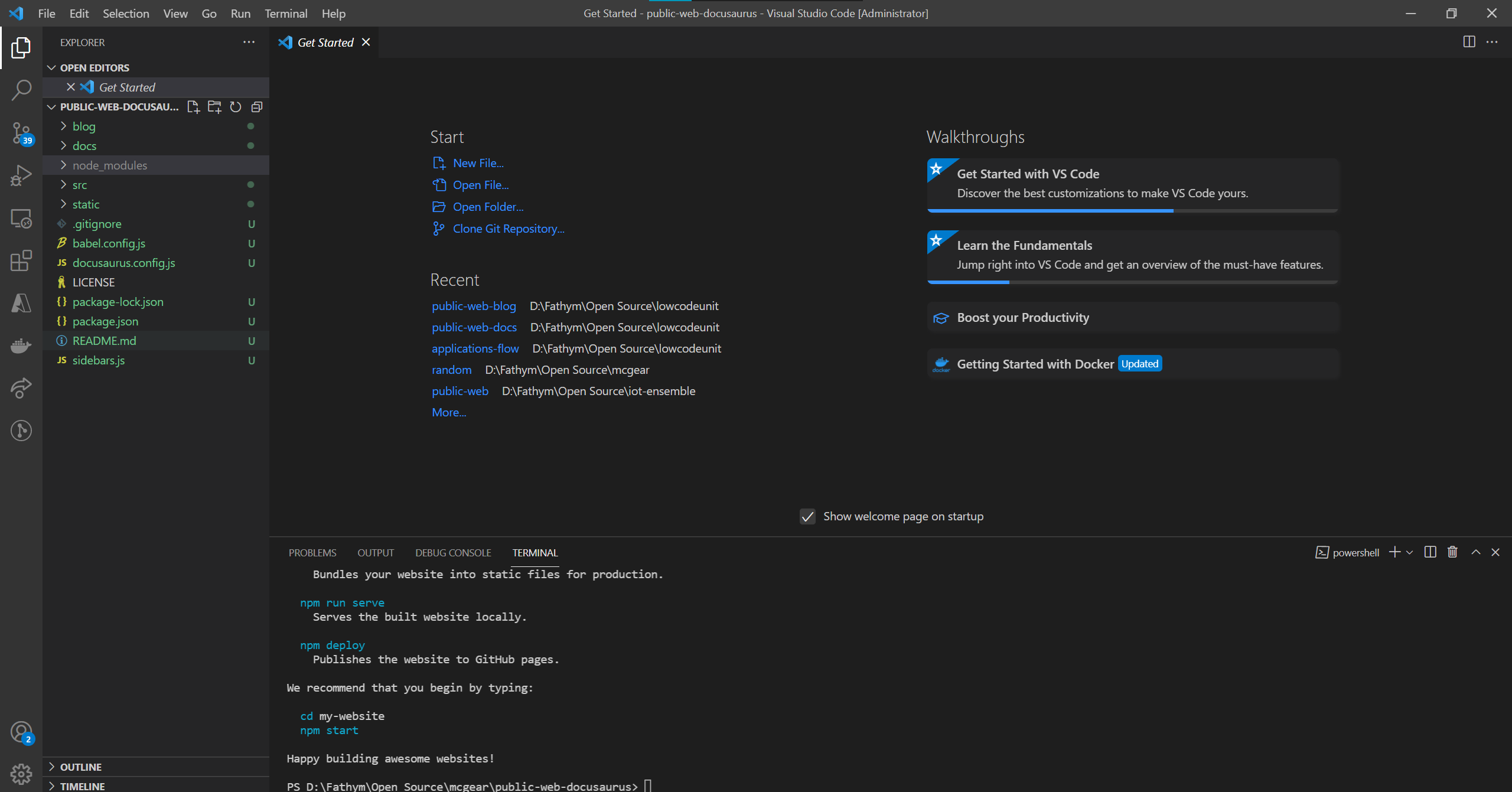
Task: Kill terminal with trash icon
Action: [x=1453, y=552]
